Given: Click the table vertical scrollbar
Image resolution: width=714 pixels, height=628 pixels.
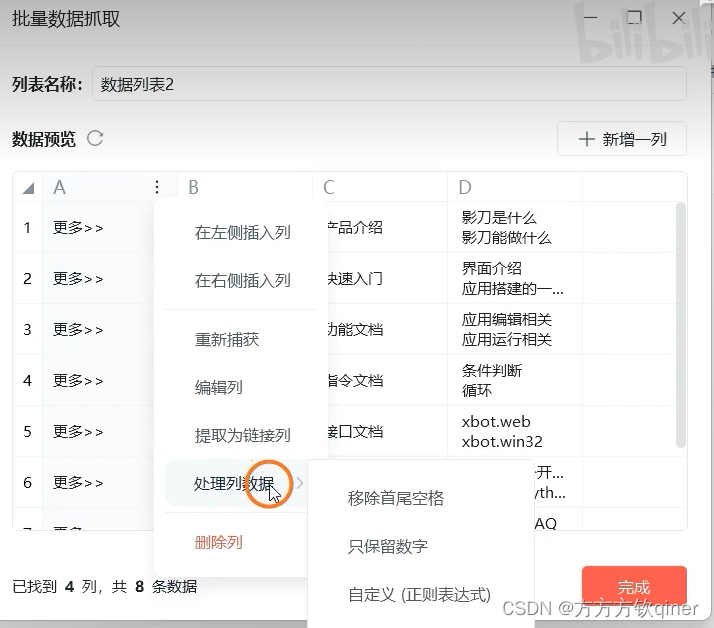Looking at the screenshot, I should click(680, 325).
